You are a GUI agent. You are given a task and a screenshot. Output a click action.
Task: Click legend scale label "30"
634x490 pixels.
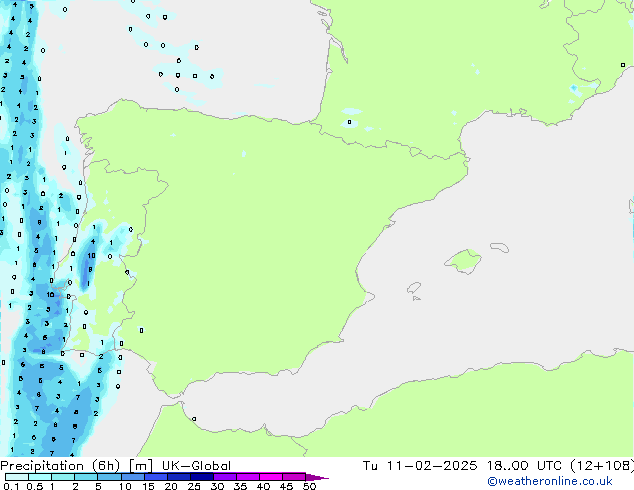pyautogui.click(x=217, y=486)
